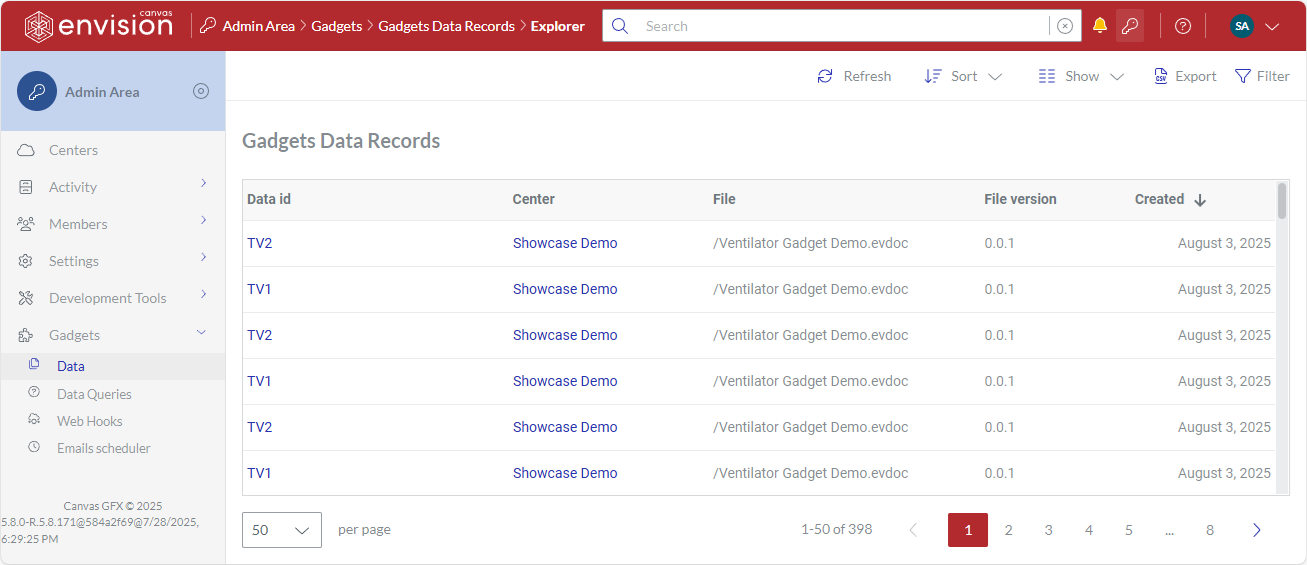
Task: Click the Admin Area circular key badge
Action: [x=37, y=91]
